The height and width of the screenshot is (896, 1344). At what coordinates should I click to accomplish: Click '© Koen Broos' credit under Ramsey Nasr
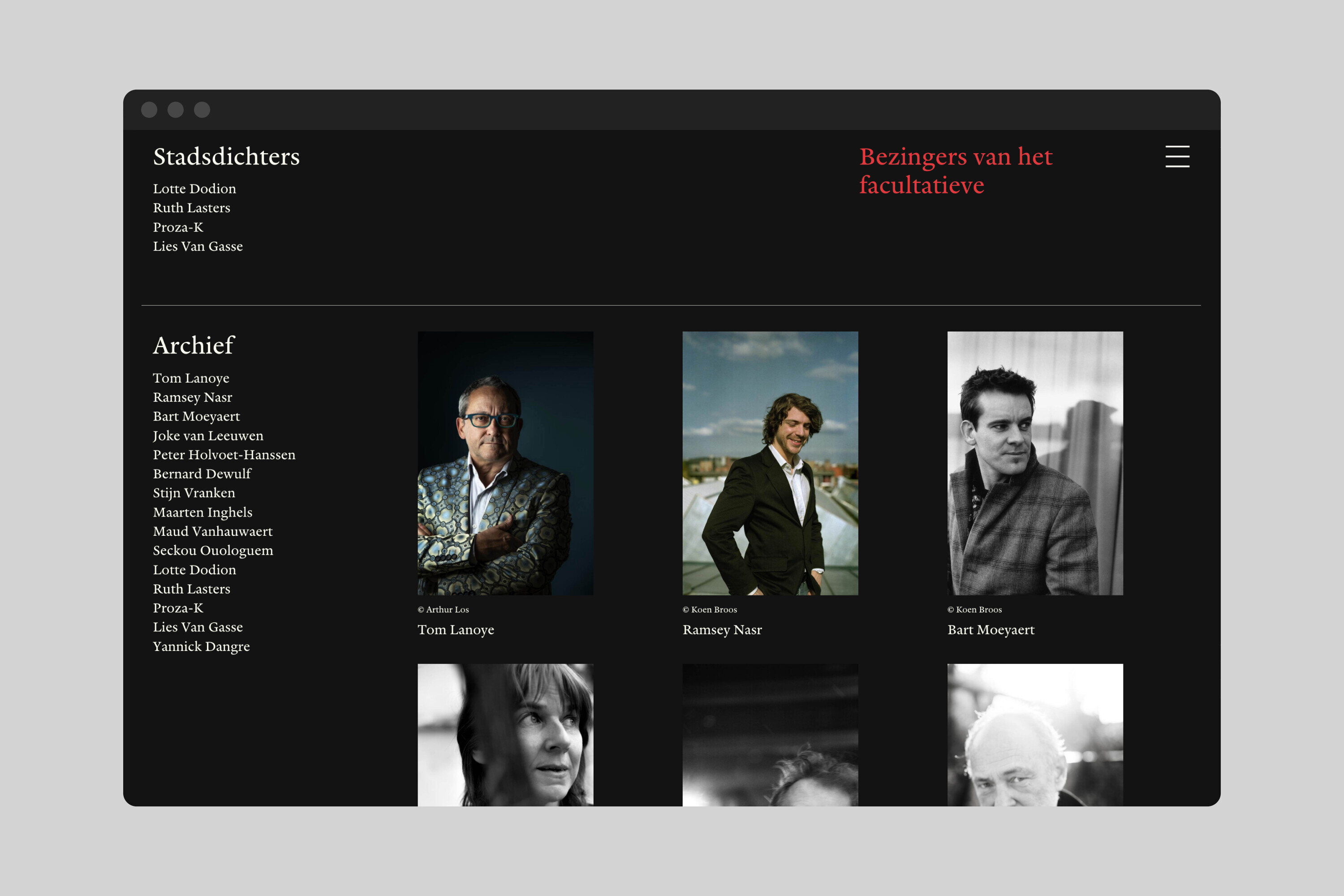(710, 610)
